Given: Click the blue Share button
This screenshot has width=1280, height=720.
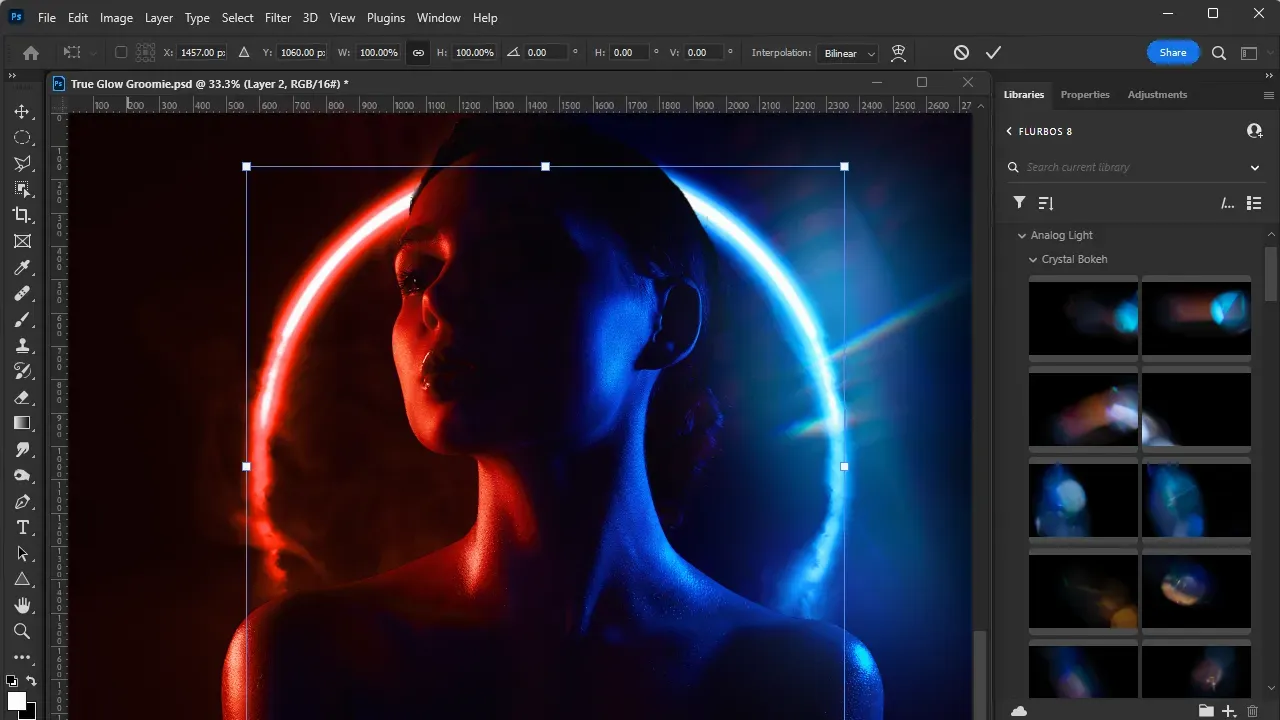Looking at the screenshot, I should [x=1172, y=53].
